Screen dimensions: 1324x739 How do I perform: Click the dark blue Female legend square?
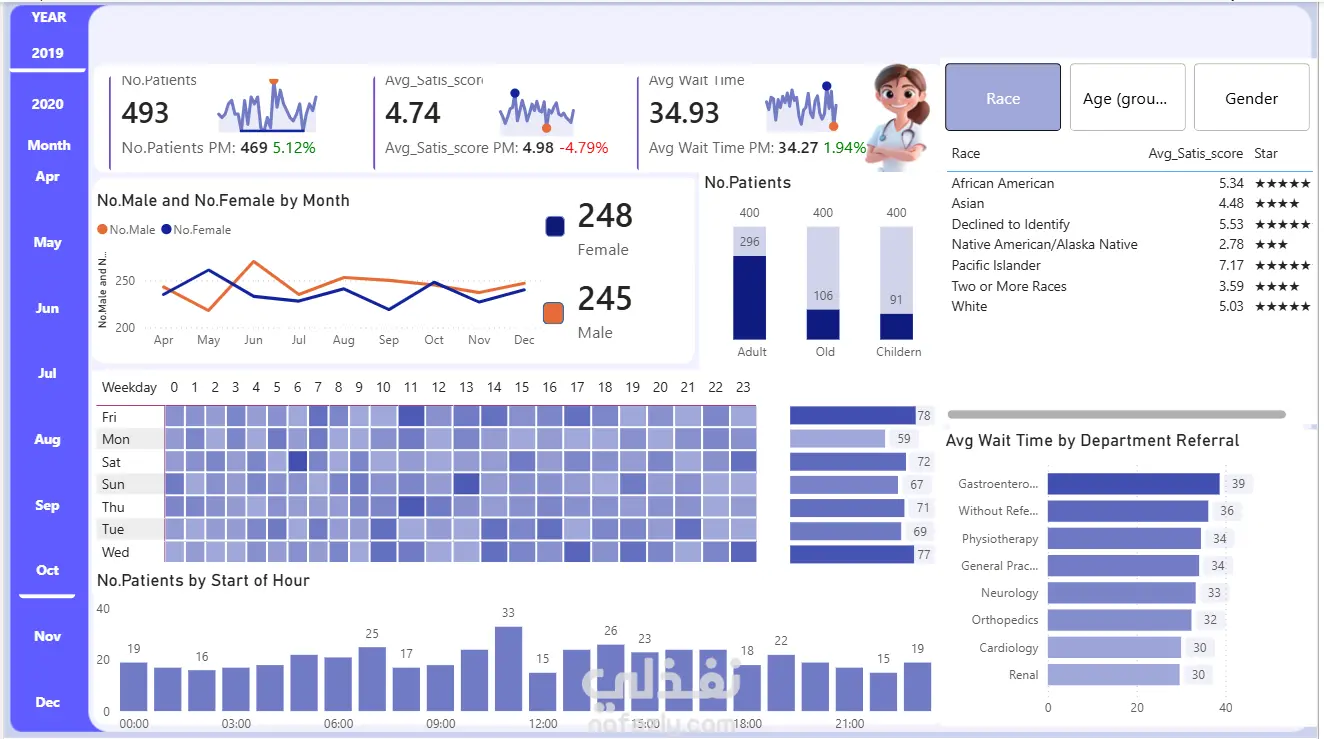[555, 227]
